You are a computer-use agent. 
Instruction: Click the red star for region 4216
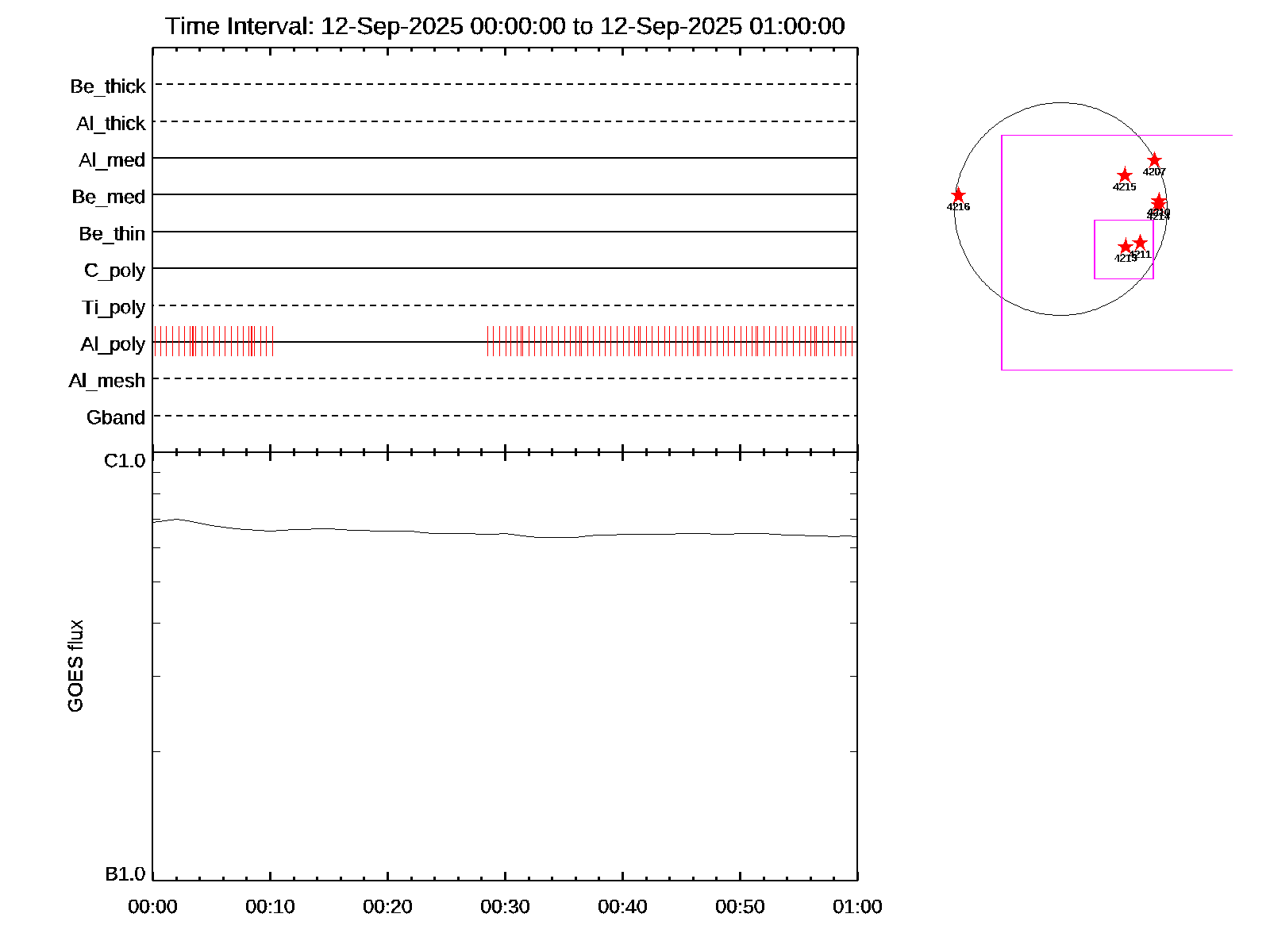[958, 195]
